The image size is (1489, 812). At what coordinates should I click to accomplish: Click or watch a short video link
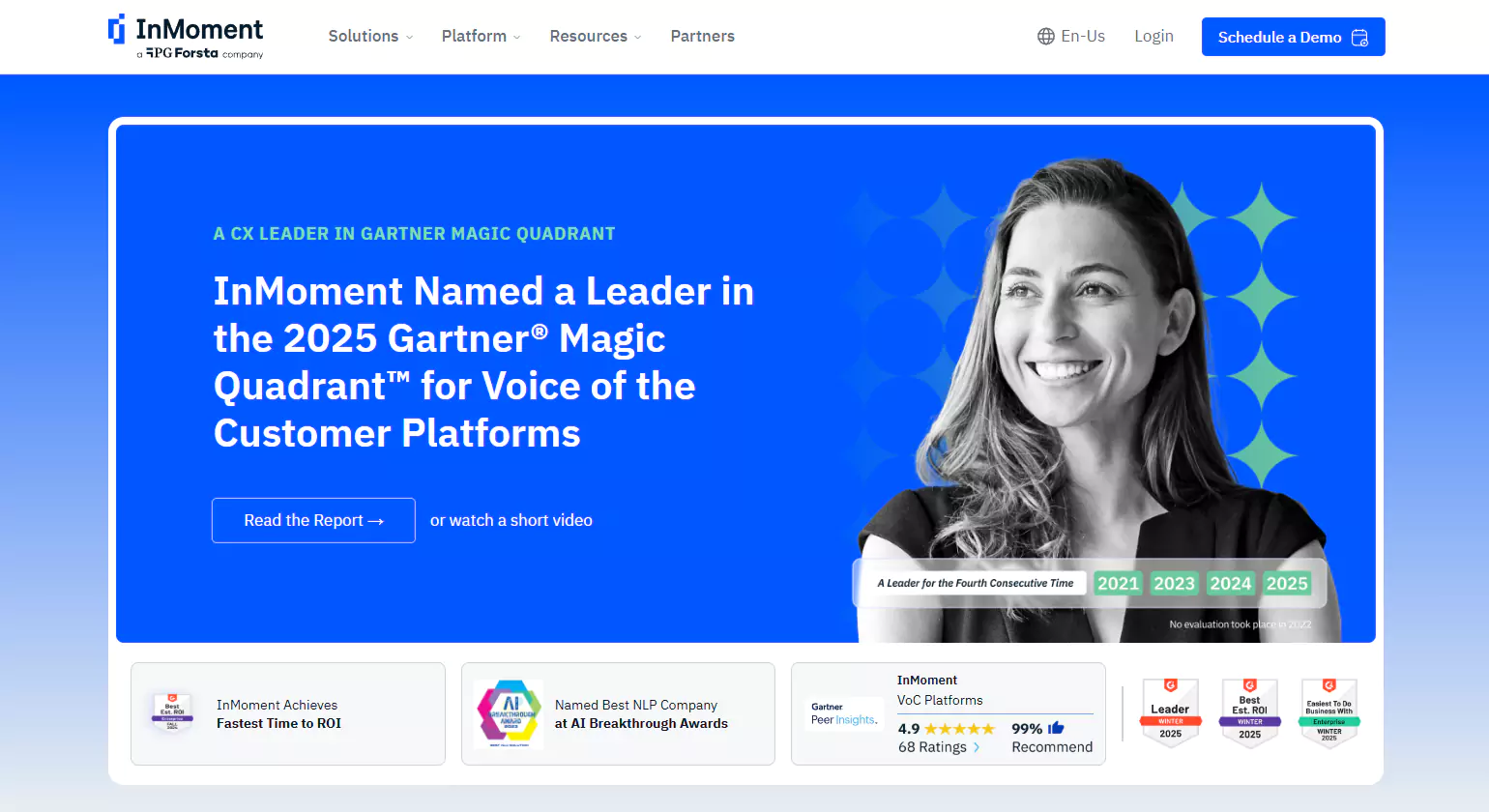(511, 520)
